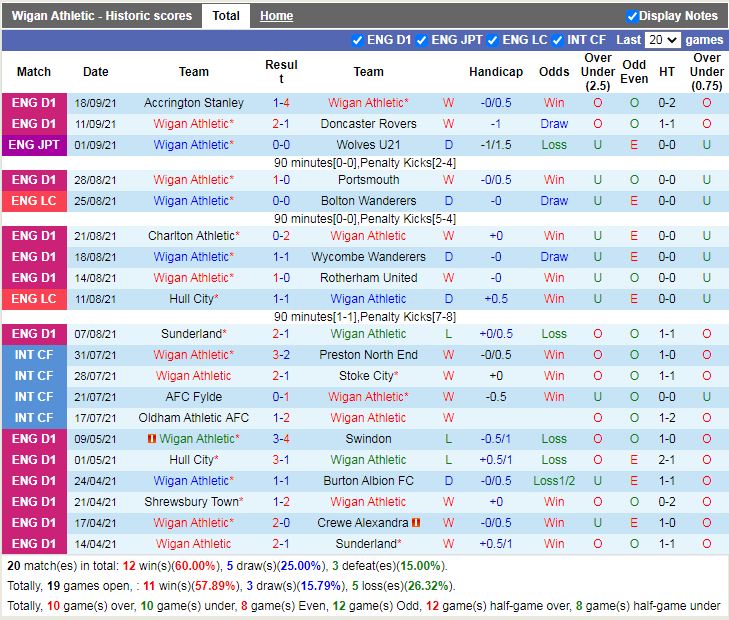
Task: Click the ENG LC badge for the Bolton Wanderers match
Action: (x=34, y=201)
